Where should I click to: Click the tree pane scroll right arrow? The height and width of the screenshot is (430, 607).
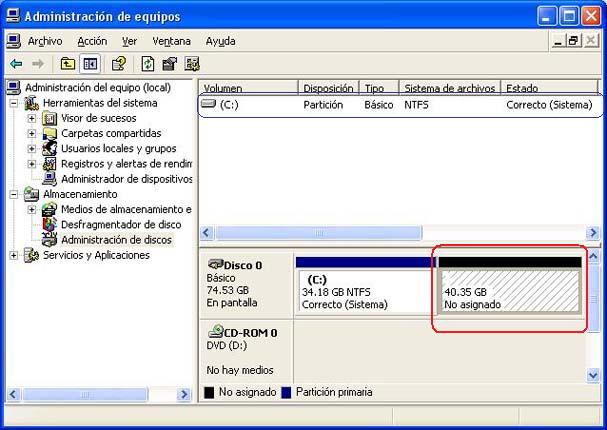pyautogui.click(x=184, y=395)
